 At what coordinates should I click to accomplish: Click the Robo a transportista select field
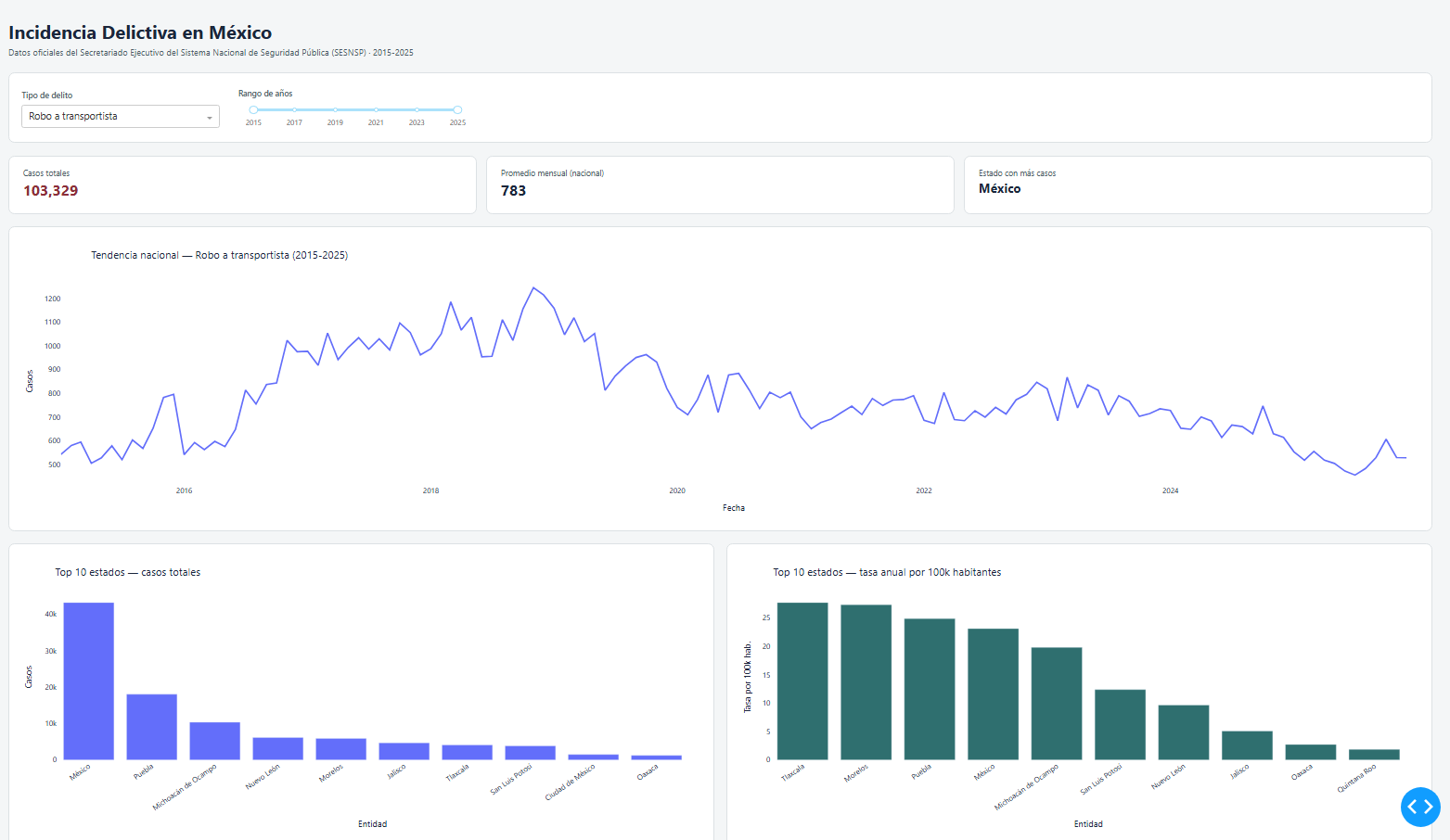pos(121,117)
